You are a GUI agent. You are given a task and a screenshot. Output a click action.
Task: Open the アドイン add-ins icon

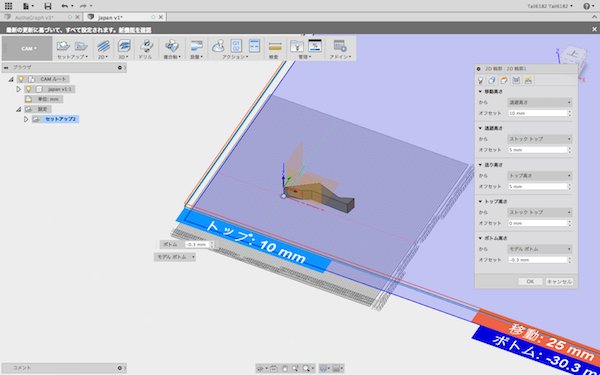point(340,46)
